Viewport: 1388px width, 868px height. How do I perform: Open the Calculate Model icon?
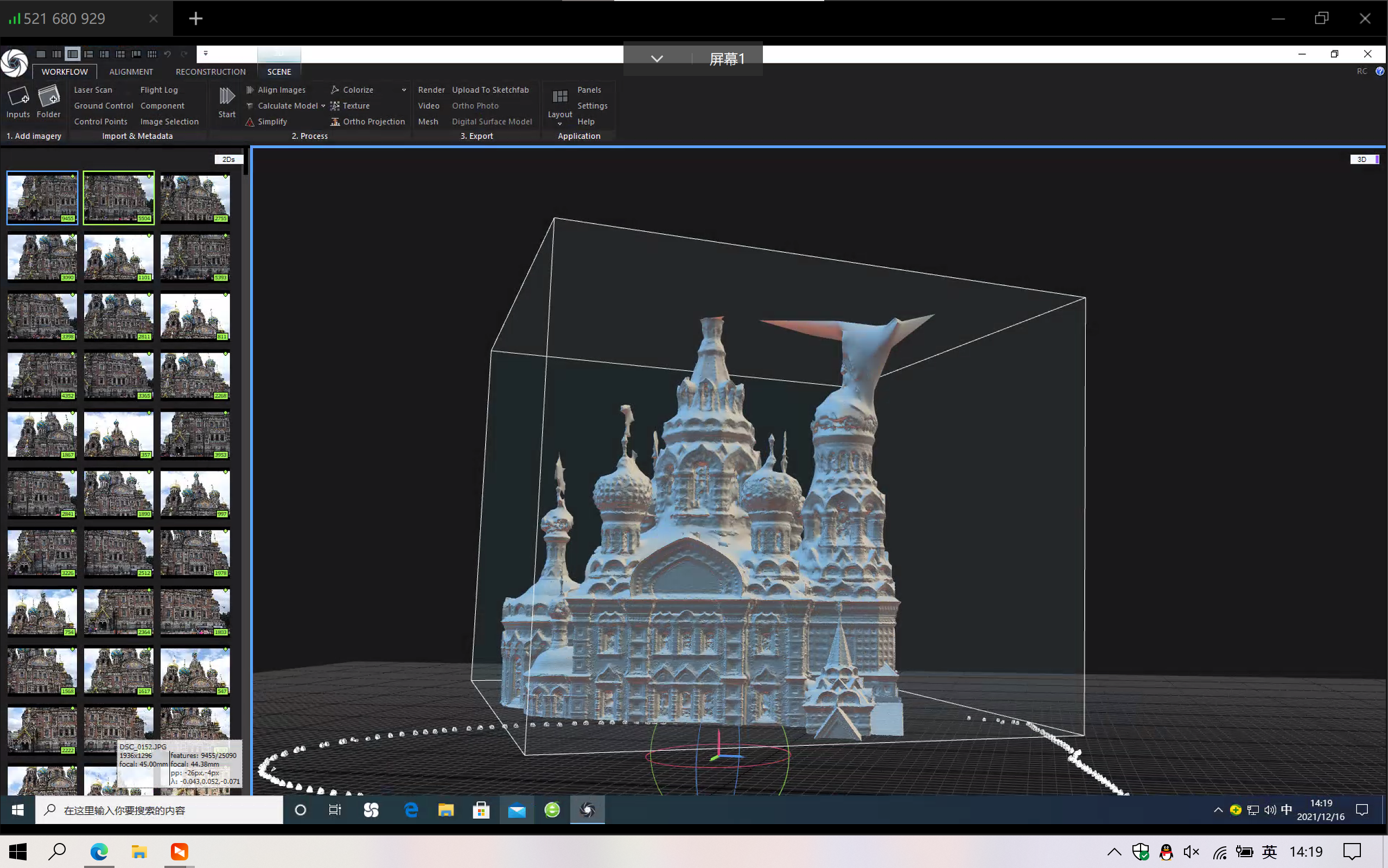click(x=247, y=105)
